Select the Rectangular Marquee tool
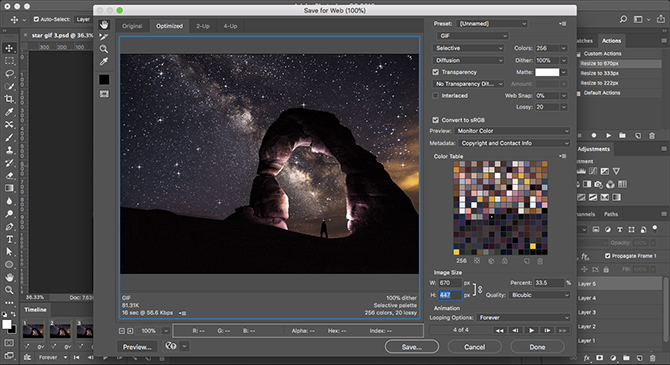The image size is (670, 365). 9,61
